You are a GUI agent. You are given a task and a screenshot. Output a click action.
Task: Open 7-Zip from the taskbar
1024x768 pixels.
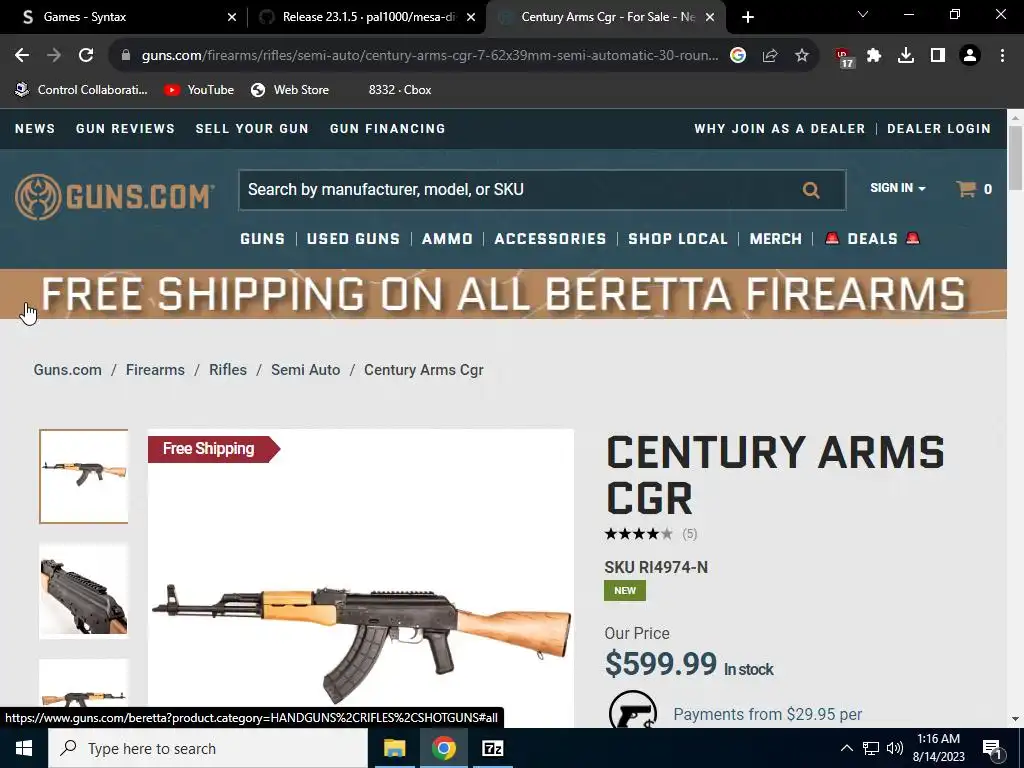point(492,748)
